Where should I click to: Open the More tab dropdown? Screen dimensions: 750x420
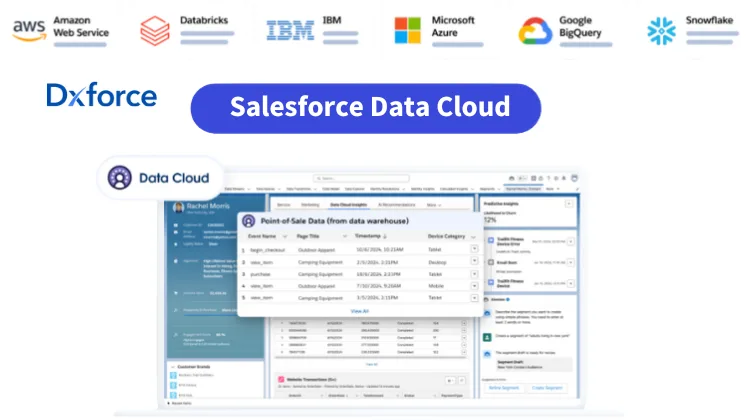click(x=434, y=205)
